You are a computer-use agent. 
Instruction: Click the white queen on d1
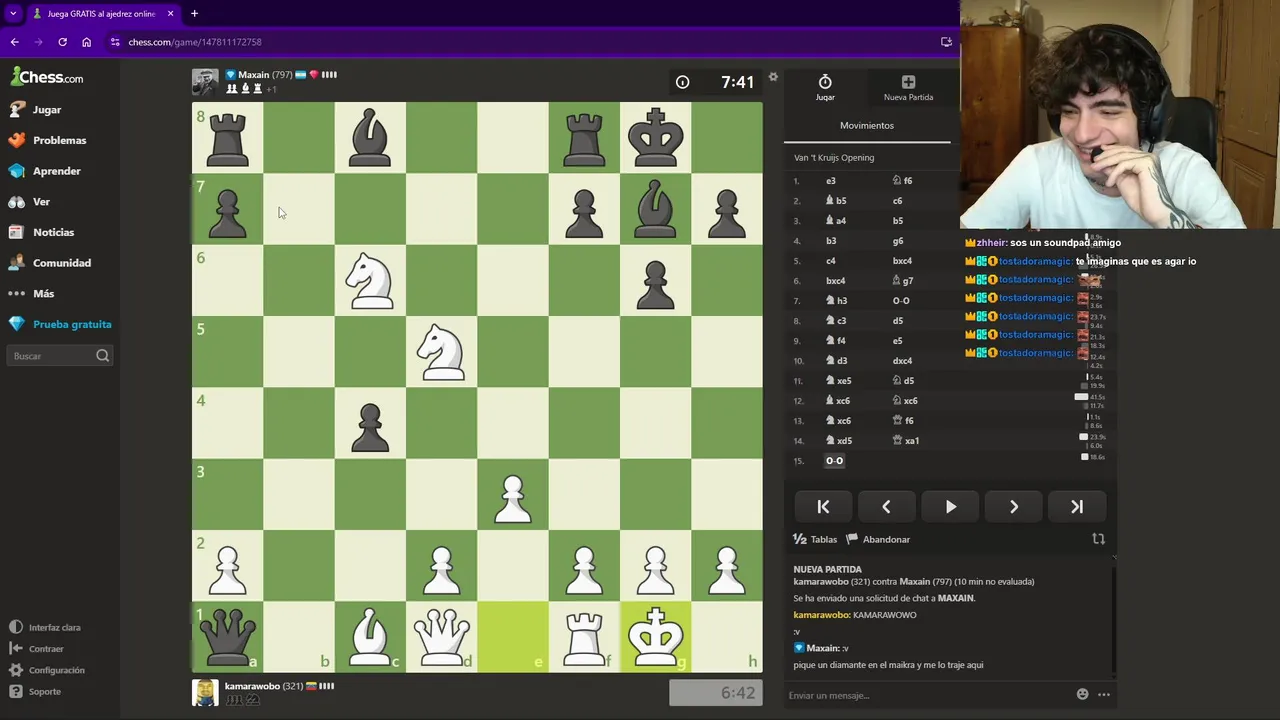pos(441,636)
